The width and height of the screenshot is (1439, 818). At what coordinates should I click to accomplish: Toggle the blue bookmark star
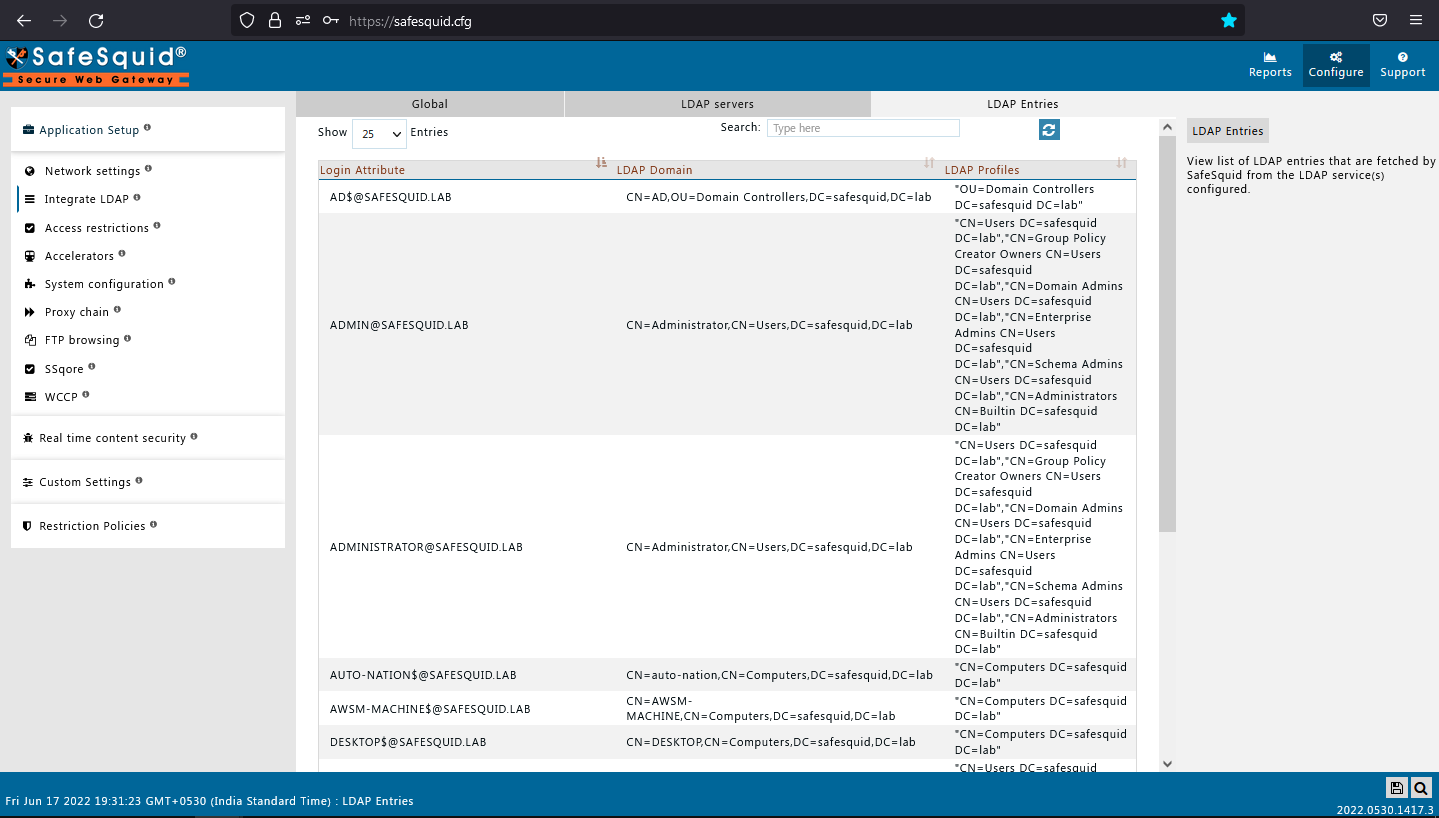click(1229, 20)
